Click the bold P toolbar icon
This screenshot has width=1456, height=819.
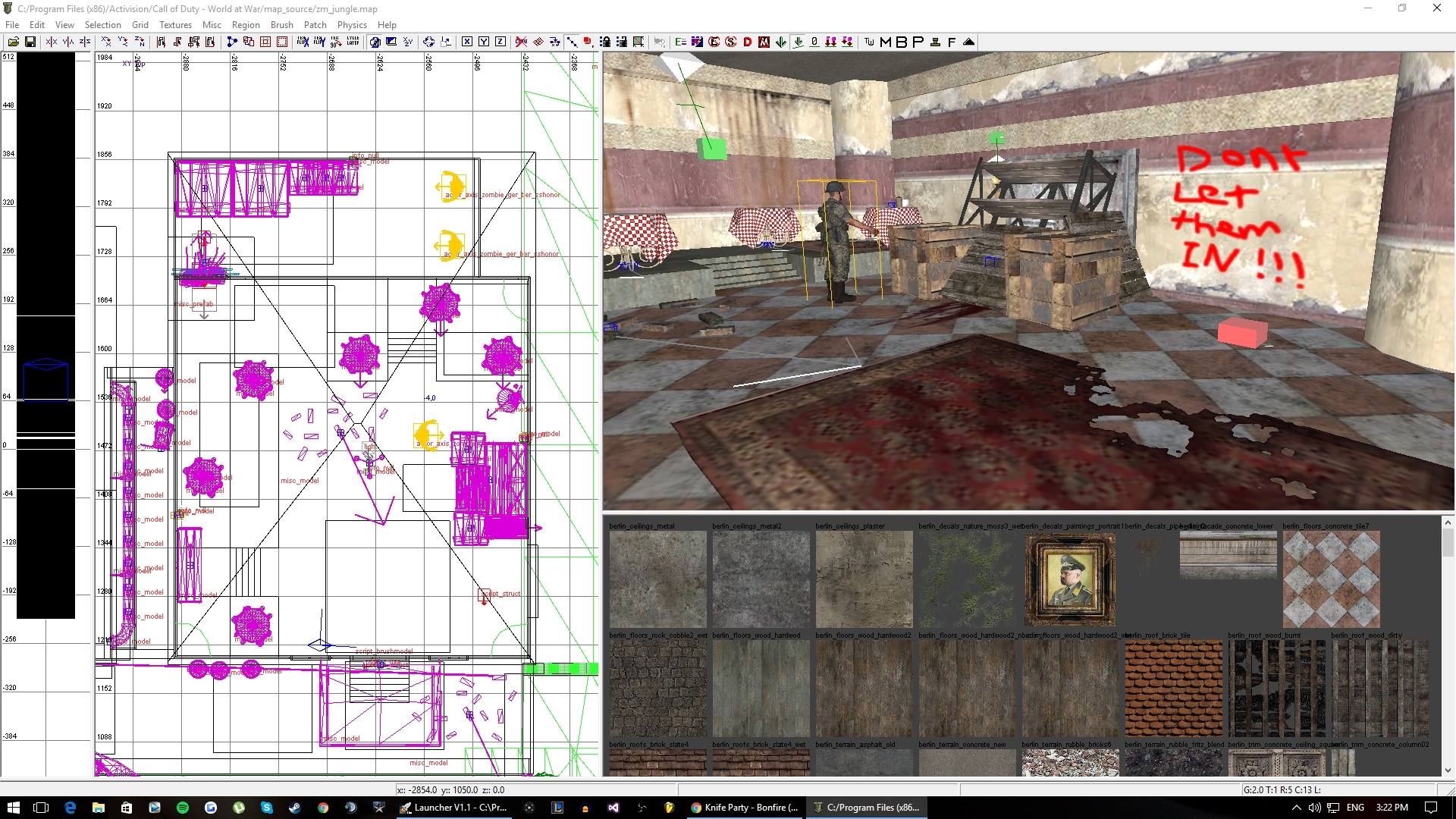pos(918,42)
